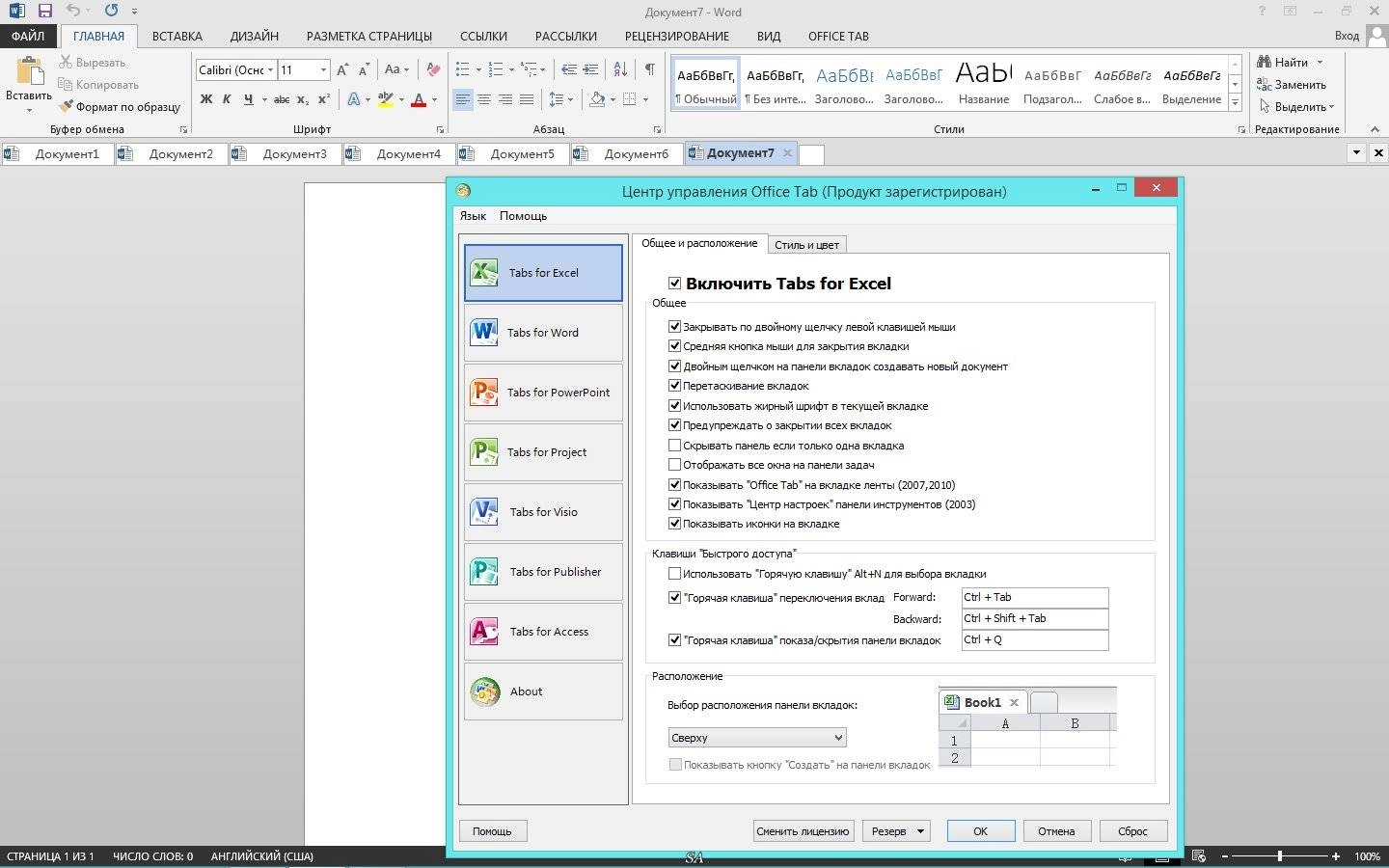Apply subscript x₂ formatting

303,99
